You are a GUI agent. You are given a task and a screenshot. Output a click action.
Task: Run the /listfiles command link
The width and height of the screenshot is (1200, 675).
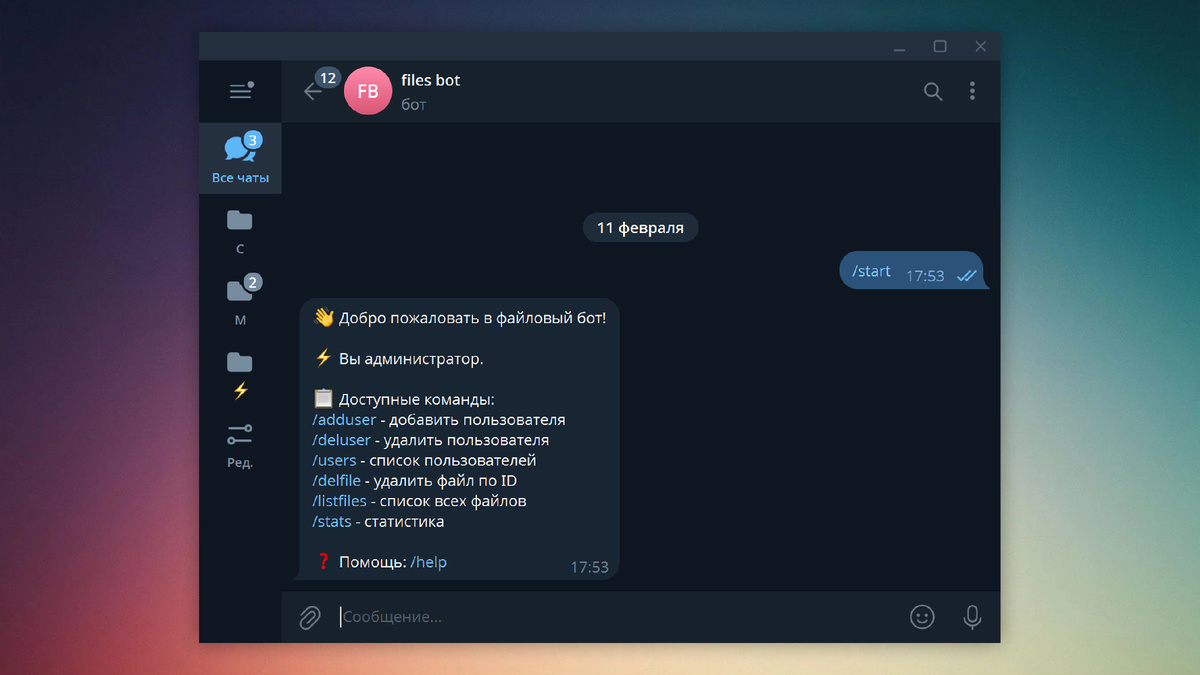339,501
